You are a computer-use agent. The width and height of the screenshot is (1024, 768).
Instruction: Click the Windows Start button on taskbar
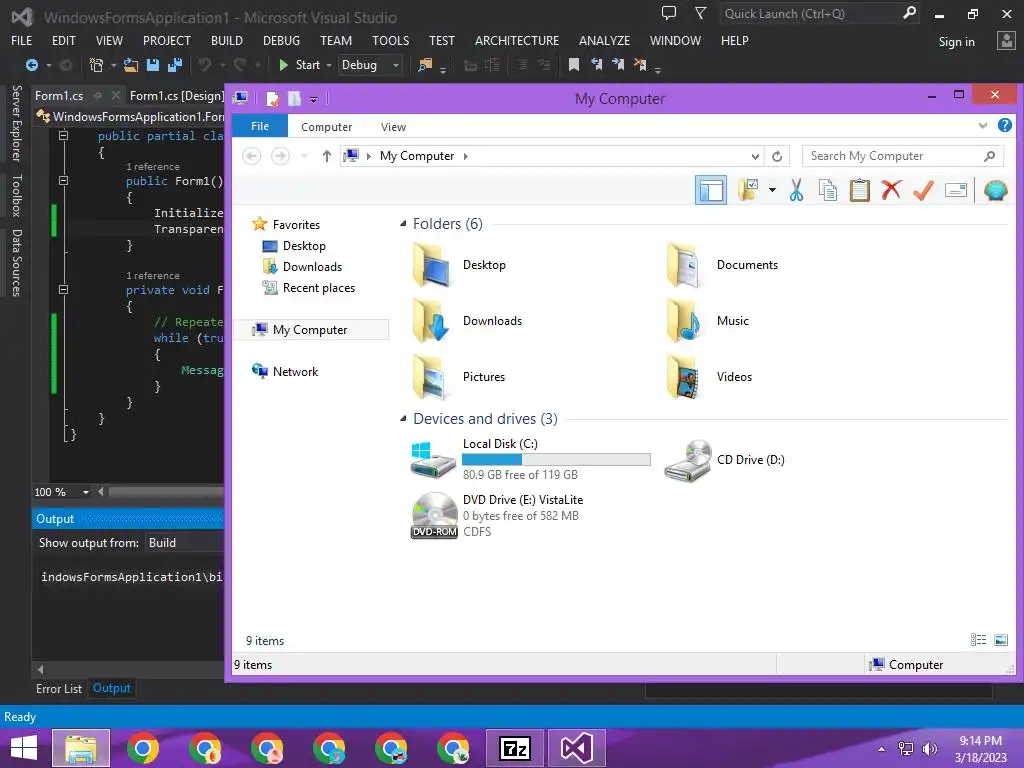(x=24, y=748)
